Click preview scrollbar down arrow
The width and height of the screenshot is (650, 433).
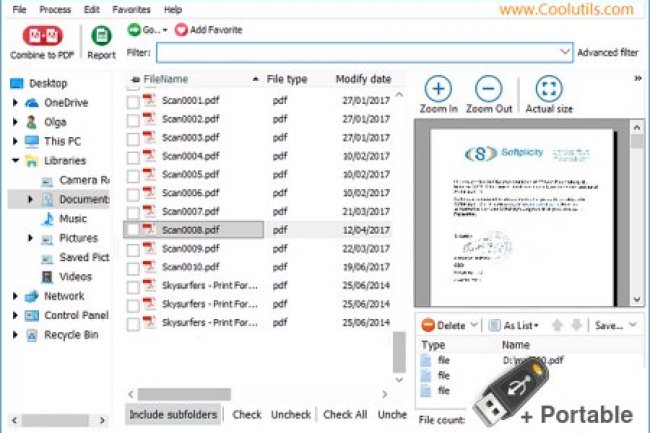point(637,299)
